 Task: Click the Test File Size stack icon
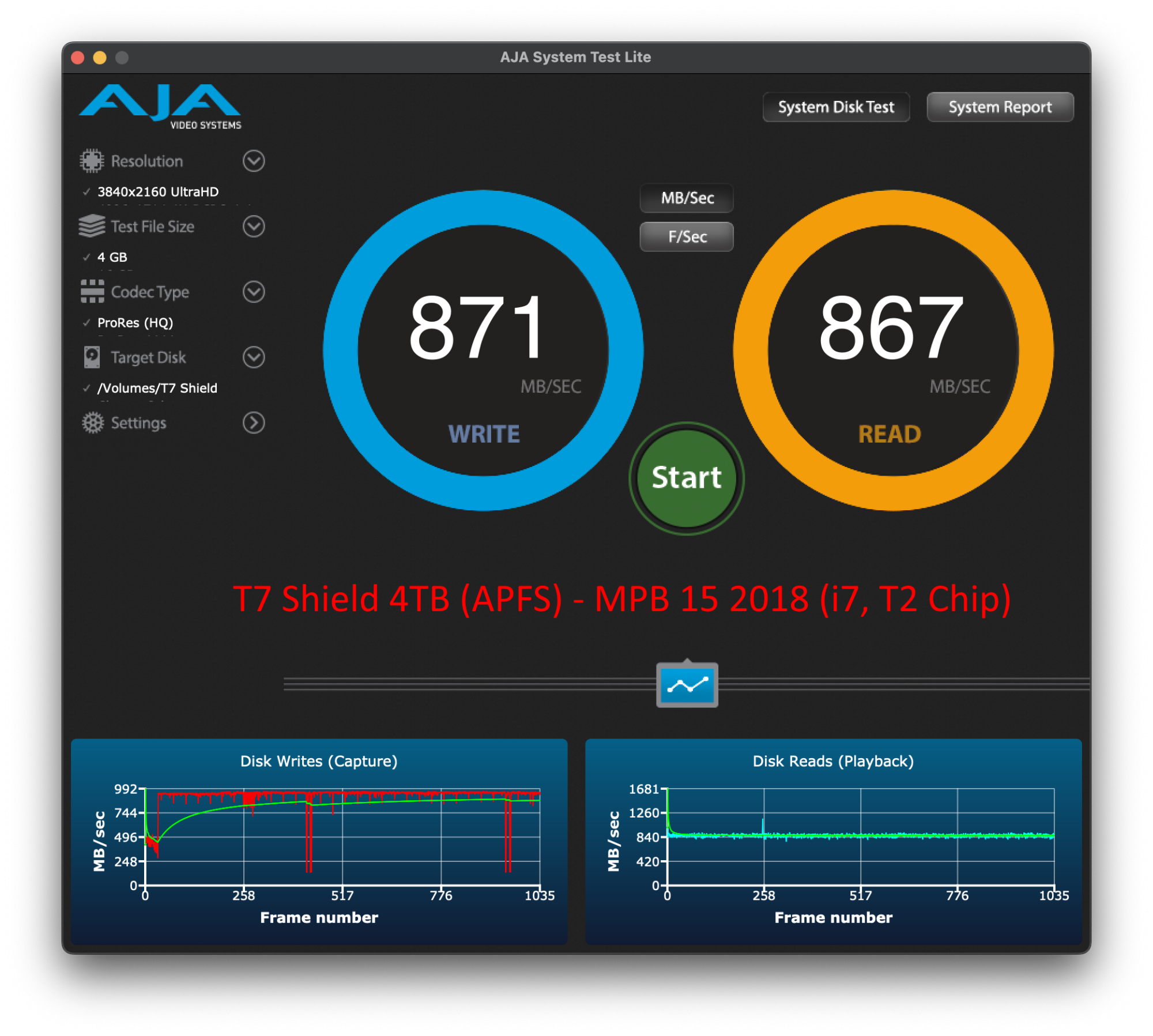(x=92, y=227)
